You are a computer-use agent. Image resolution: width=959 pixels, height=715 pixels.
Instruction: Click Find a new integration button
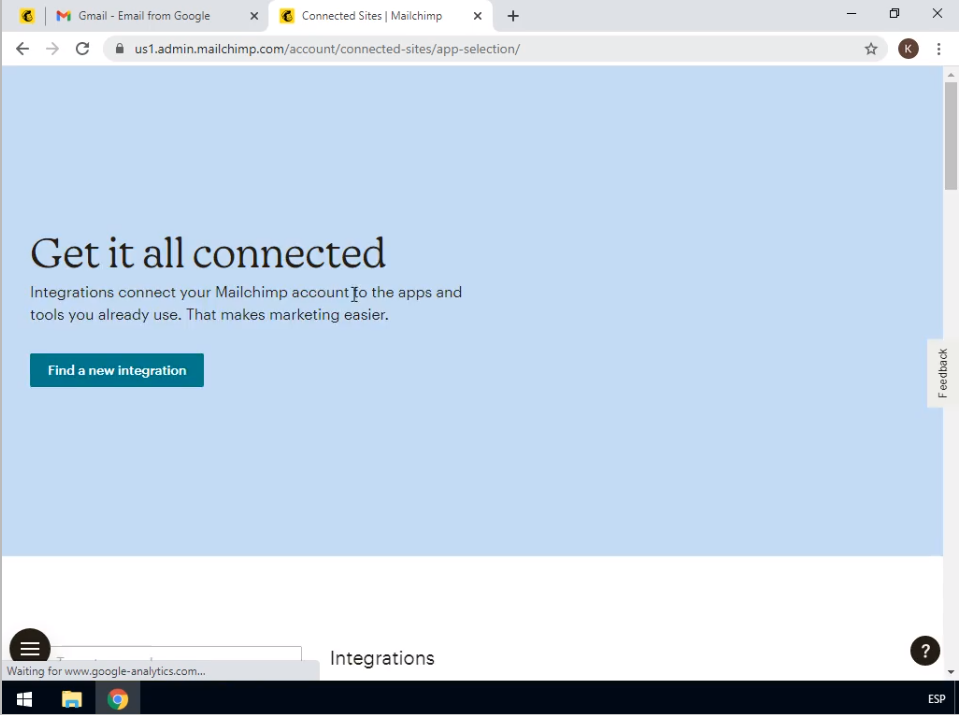point(117,370)
